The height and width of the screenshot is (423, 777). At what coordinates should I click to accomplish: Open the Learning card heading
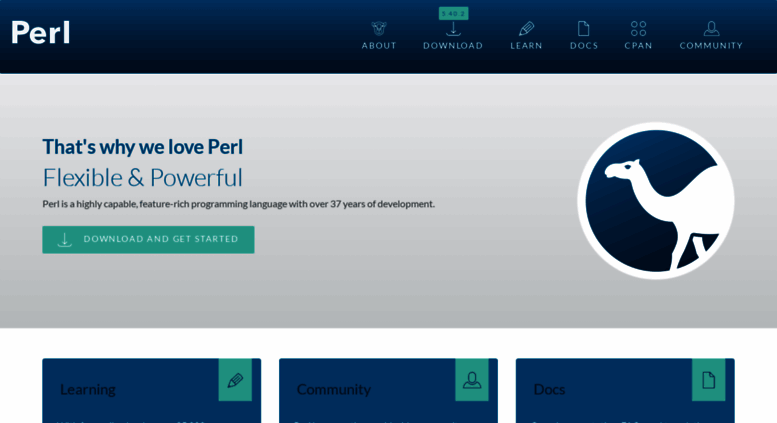[88, 390]
